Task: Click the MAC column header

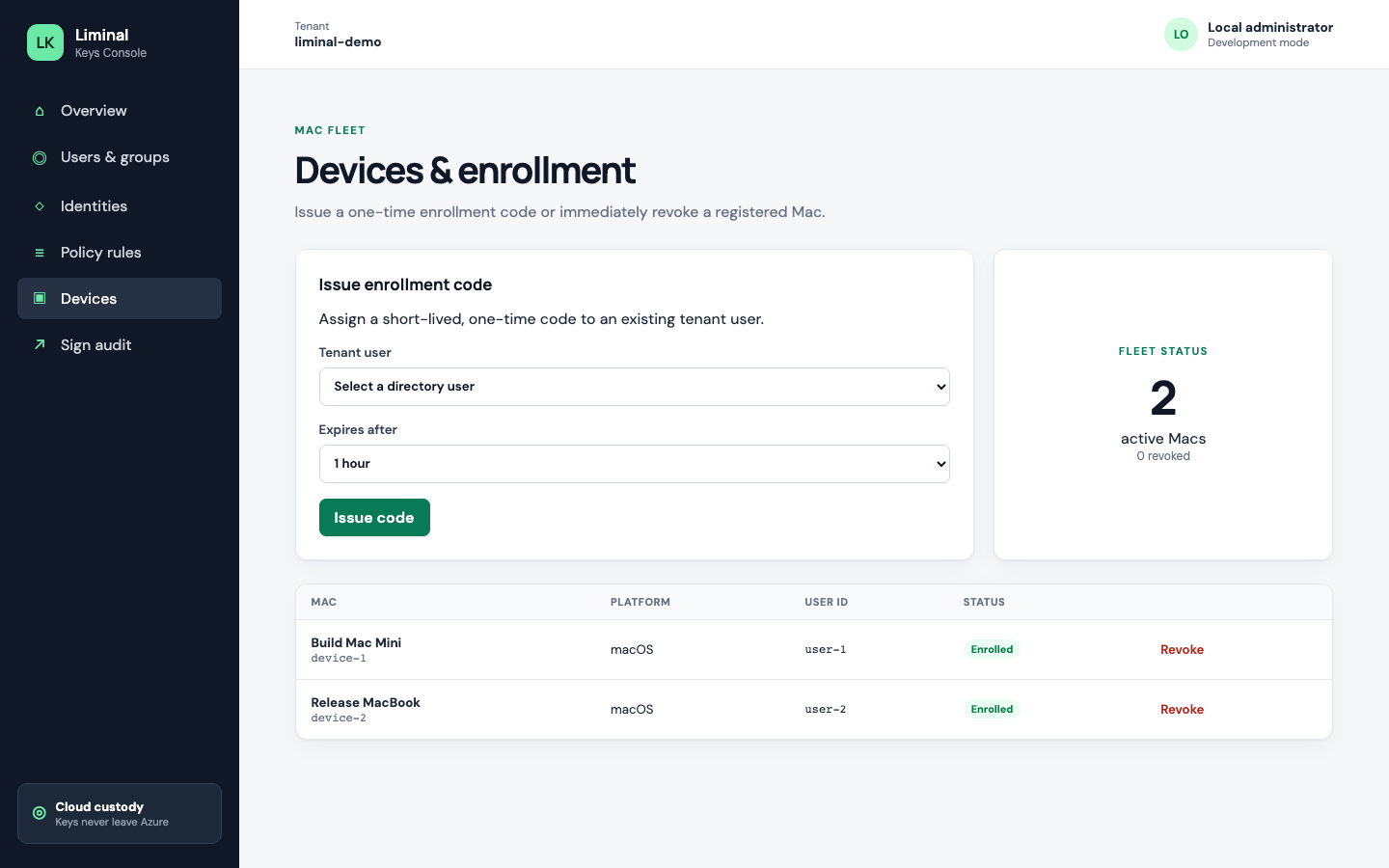Action: 324,602
